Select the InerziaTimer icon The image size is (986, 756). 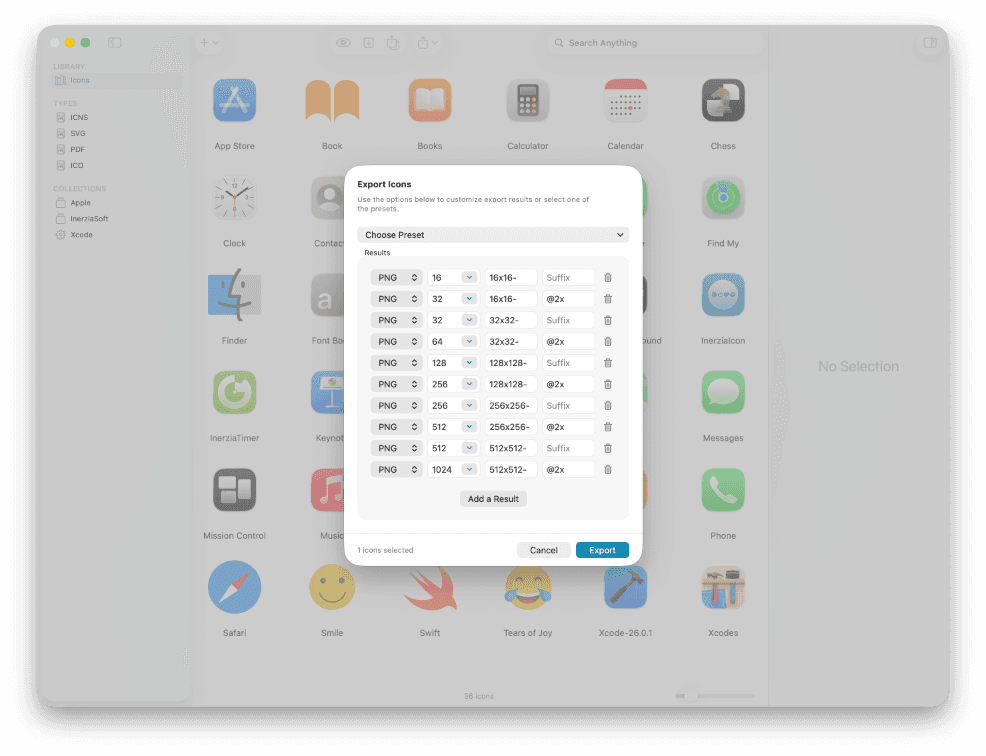234,392
